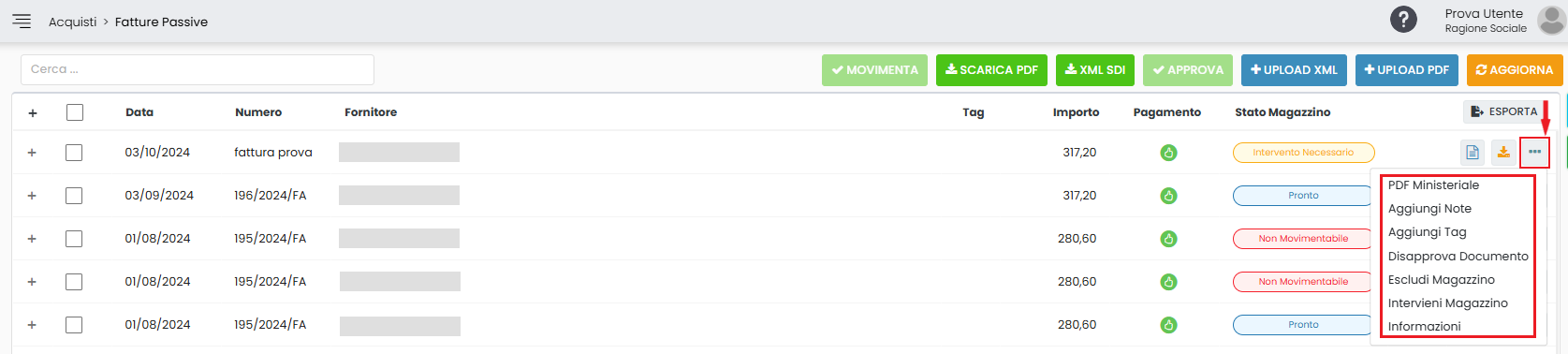Expand the 03/09/2024 invoice row

pos(32,196)
